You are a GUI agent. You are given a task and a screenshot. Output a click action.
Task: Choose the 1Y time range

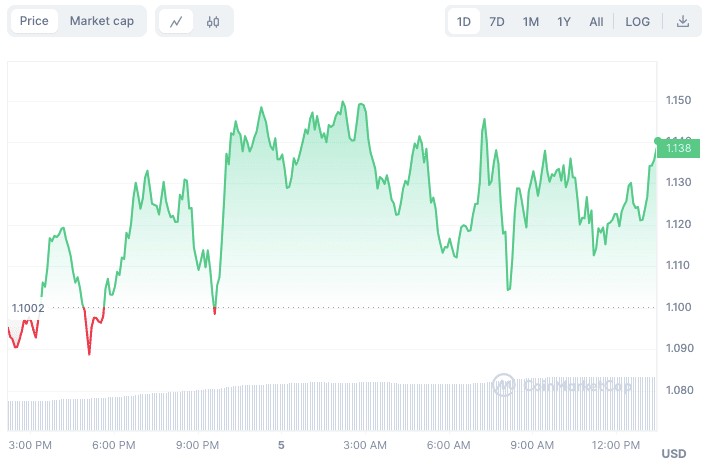click(564, 21)
